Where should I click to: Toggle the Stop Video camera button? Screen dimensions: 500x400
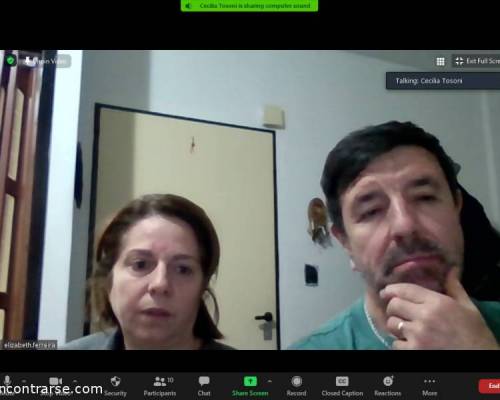tap(55, 381)
